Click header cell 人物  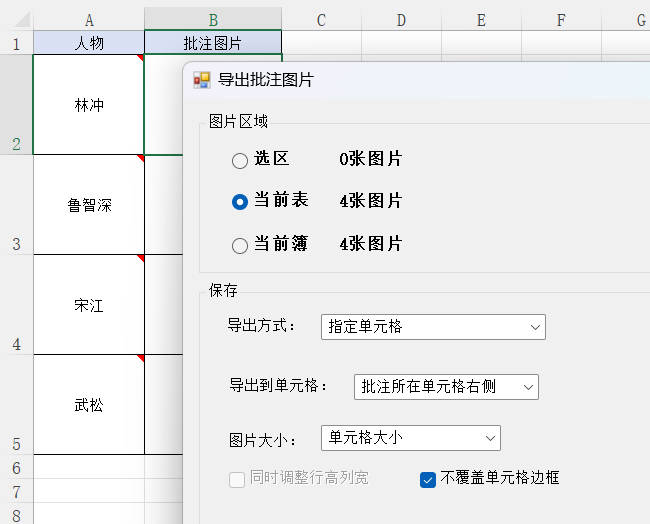coord(89,43)
